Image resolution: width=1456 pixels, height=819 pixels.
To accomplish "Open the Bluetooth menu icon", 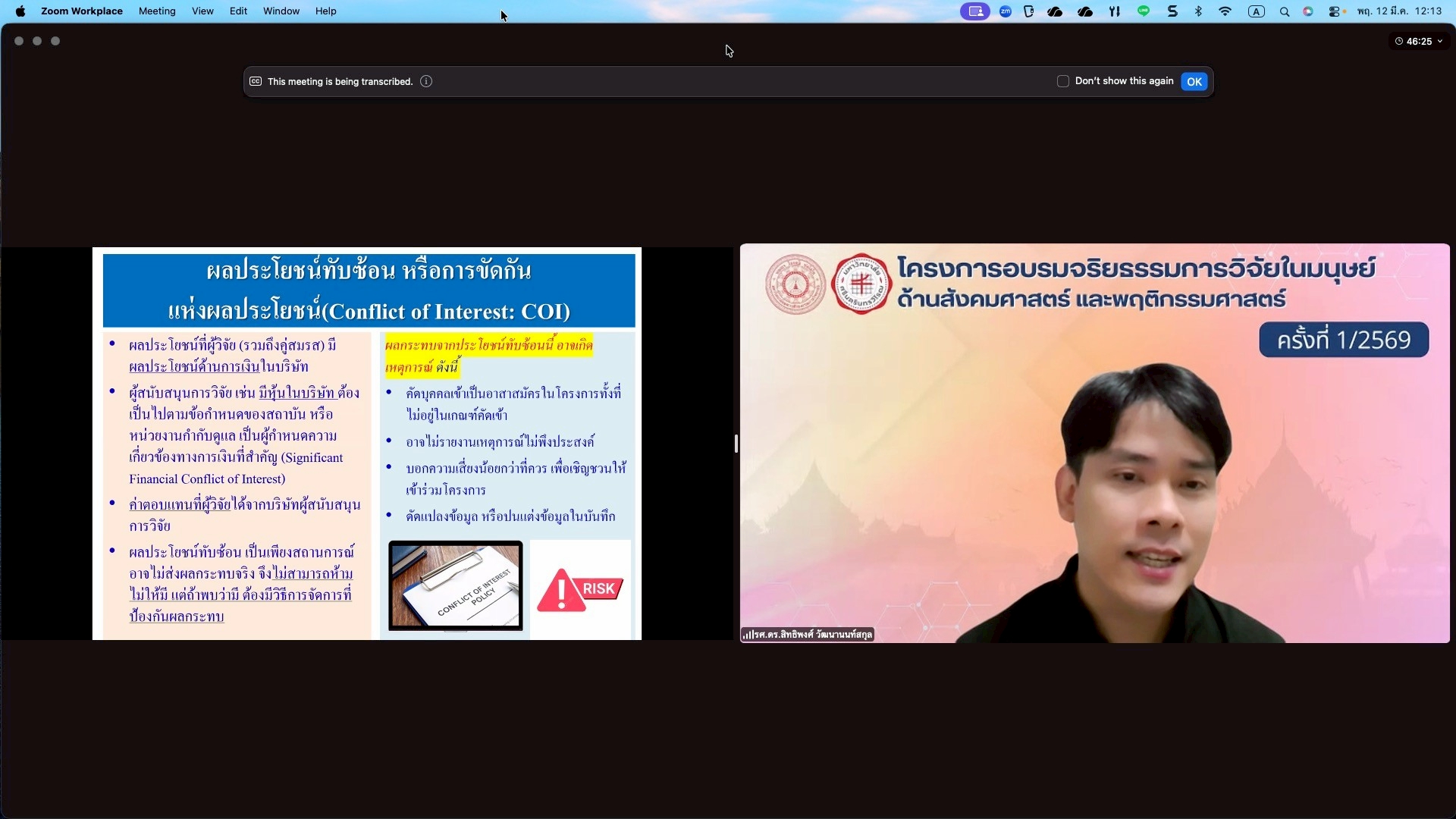I will point(1198,11).
